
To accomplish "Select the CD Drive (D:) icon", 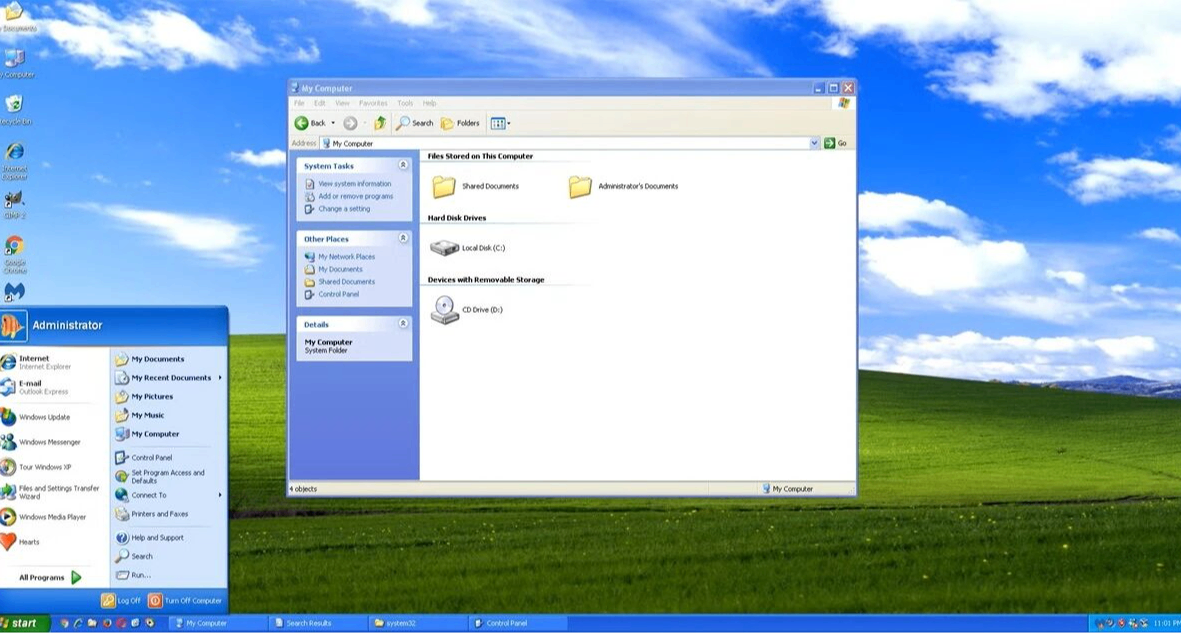I will pos(444,310).
